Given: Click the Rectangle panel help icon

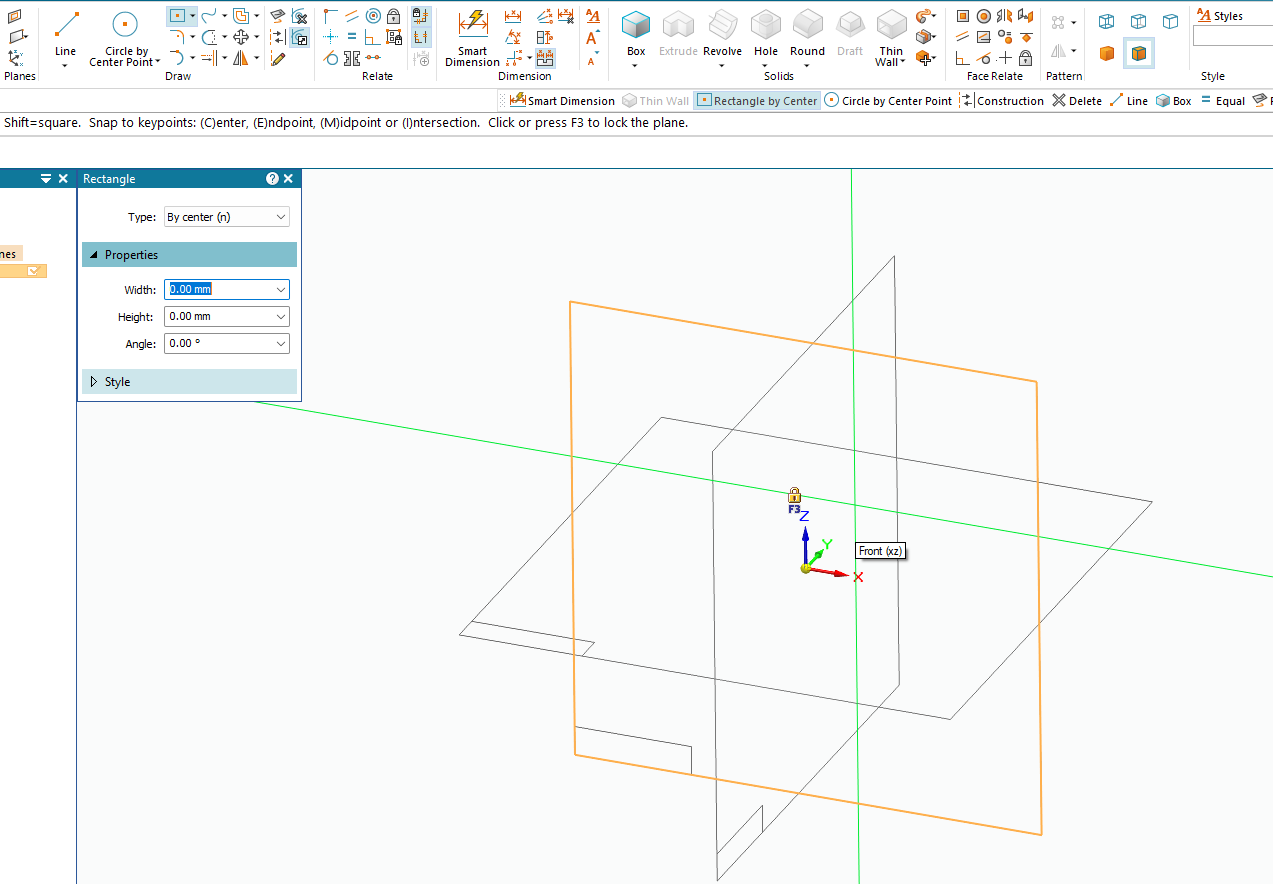Looking at the screenshot, I should tap(272, 179).
